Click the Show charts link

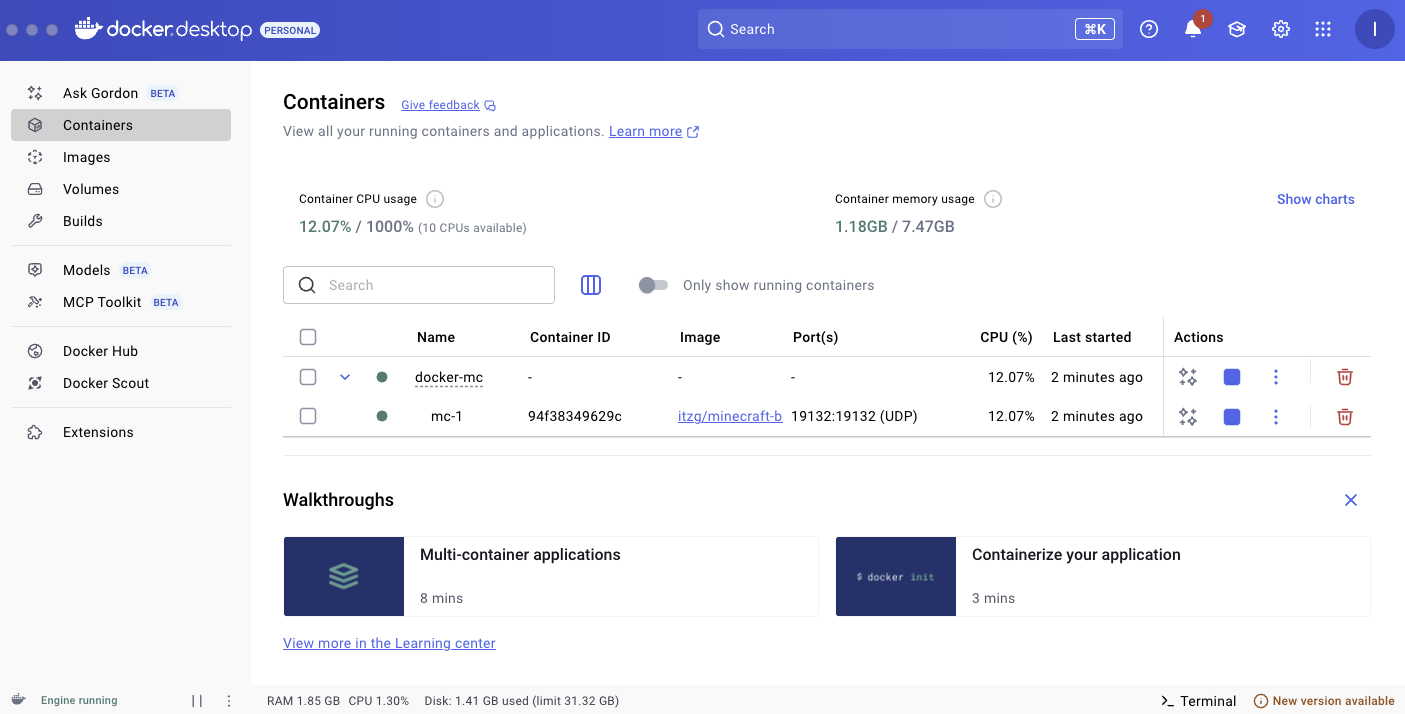pos(1315,199)
